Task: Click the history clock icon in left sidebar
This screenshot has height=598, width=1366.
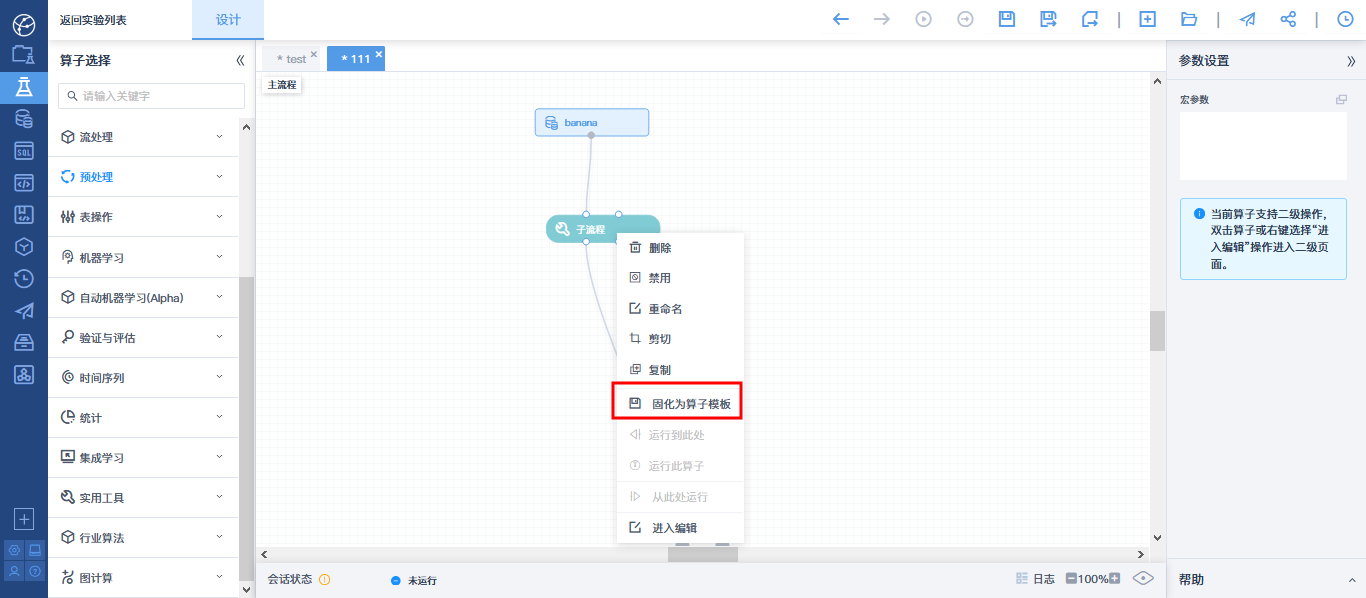Action: [x=24, y=279]
